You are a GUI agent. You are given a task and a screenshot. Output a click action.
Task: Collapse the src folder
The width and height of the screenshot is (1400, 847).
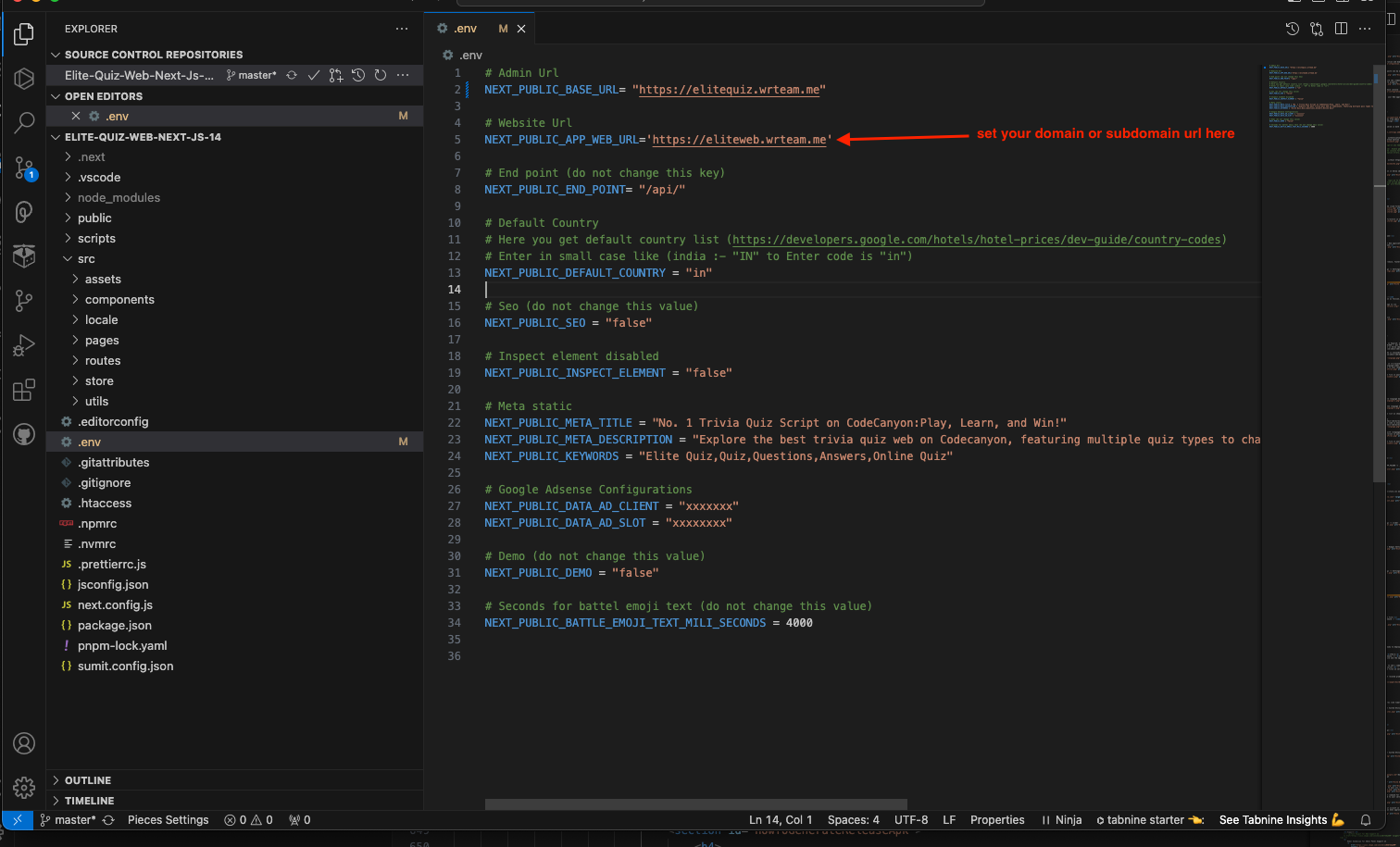(x=86, y=259)
